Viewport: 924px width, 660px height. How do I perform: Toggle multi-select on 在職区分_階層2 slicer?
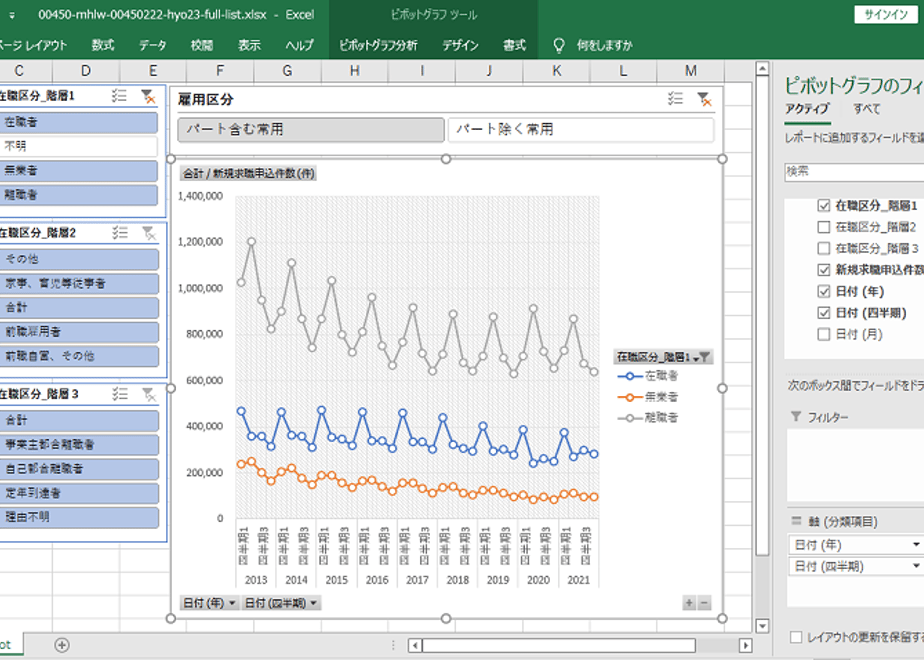[x=119, y=232]
